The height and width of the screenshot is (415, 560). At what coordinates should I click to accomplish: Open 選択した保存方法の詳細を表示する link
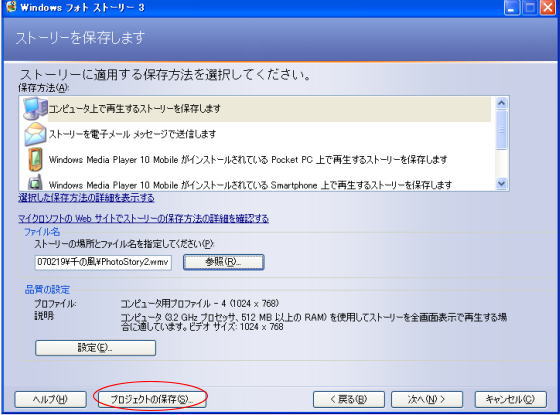pos(86,198)
